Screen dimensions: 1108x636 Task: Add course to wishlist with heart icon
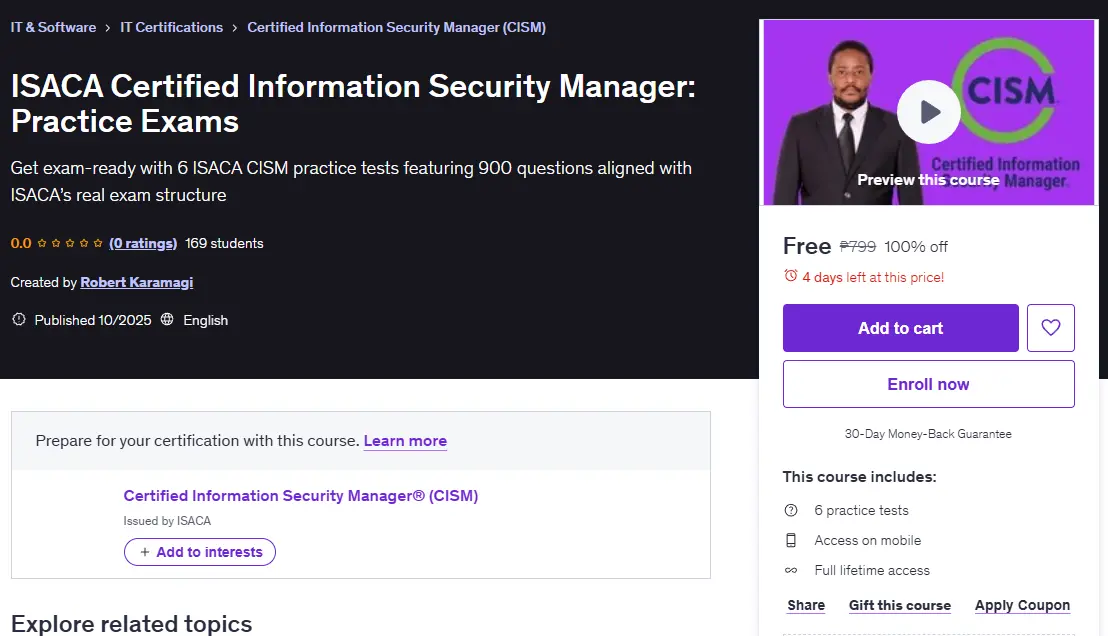pyautogui.click(x=1050, y=328)
